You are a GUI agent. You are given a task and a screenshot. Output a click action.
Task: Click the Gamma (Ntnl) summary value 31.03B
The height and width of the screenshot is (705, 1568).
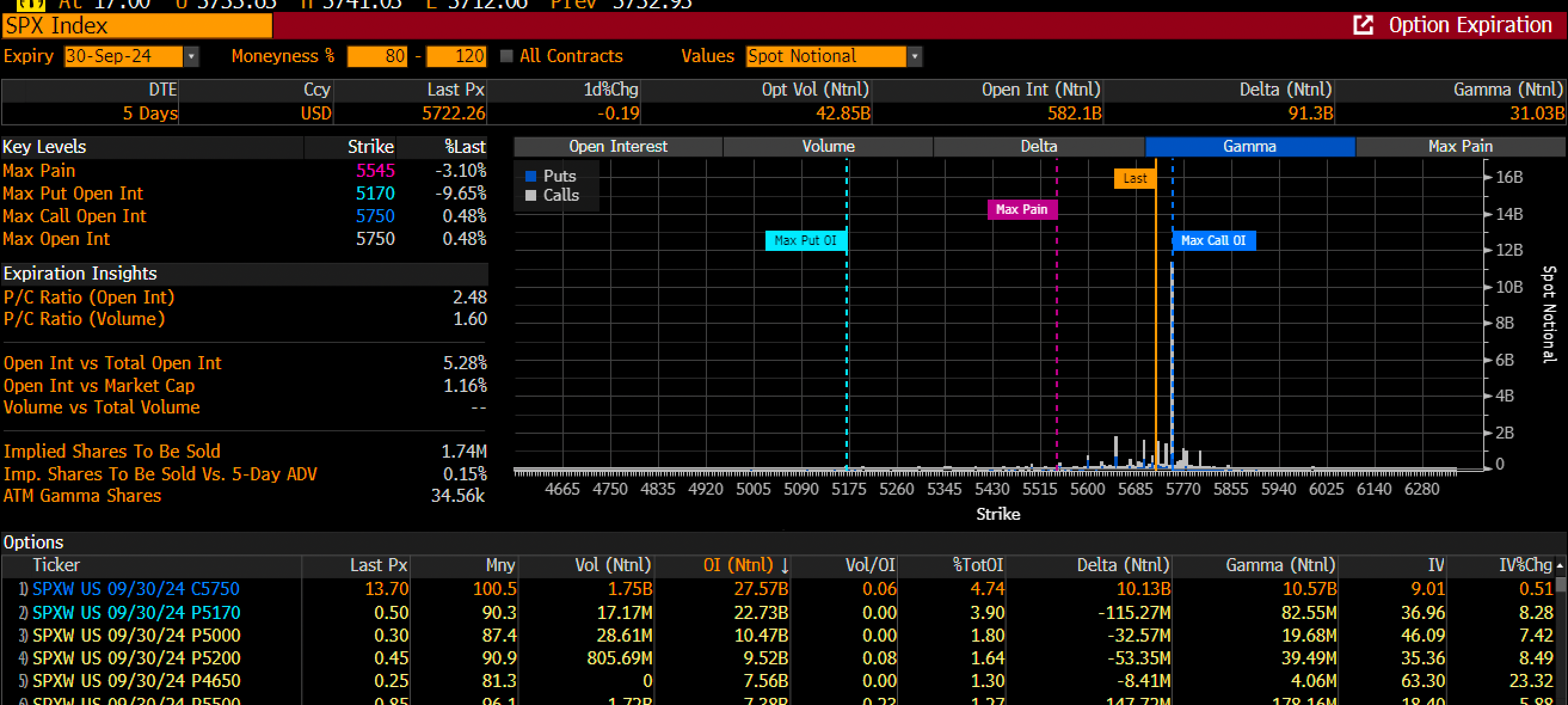(x=1536, y=114)
